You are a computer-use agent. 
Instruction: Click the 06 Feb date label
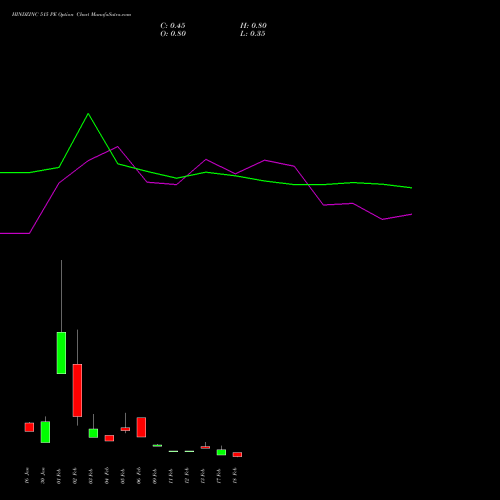point(139,476)
